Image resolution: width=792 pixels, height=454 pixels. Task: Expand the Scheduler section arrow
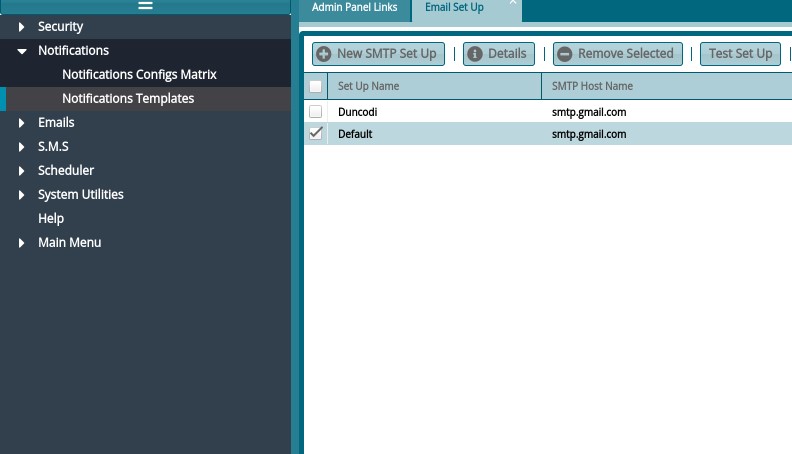tap(22, 171)
